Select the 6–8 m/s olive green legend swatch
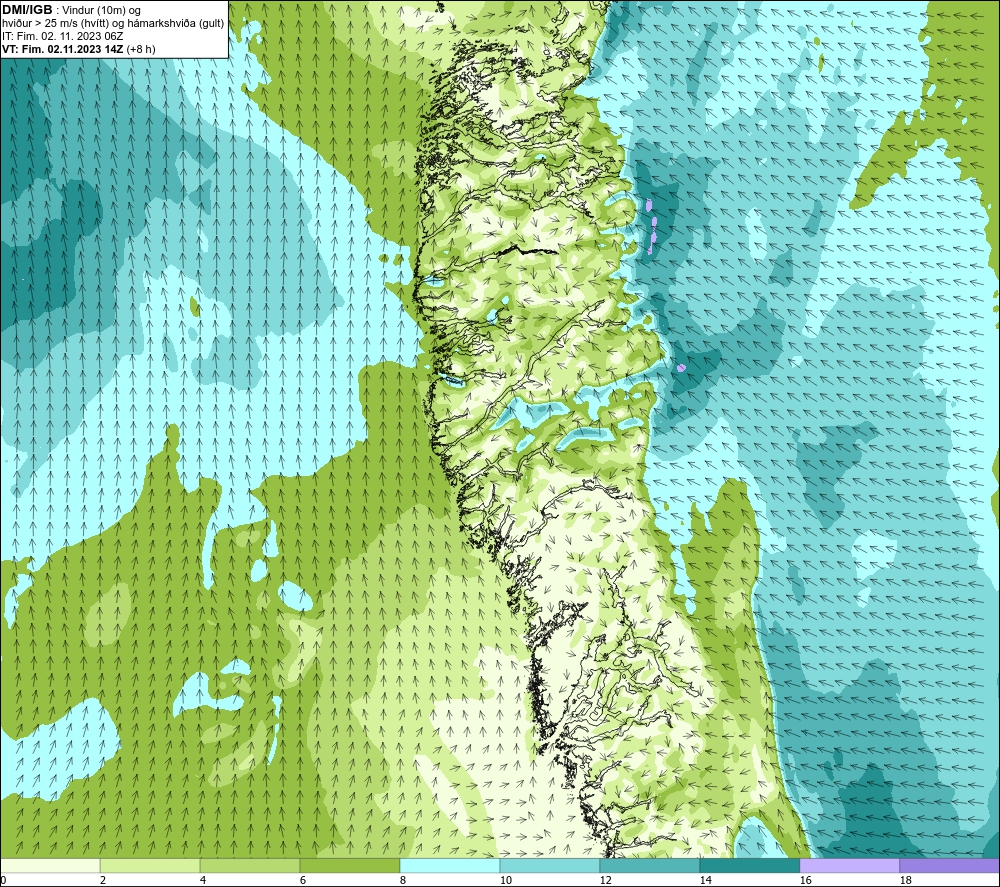Viewport: 1000px width, 887px height. [350, 865]
